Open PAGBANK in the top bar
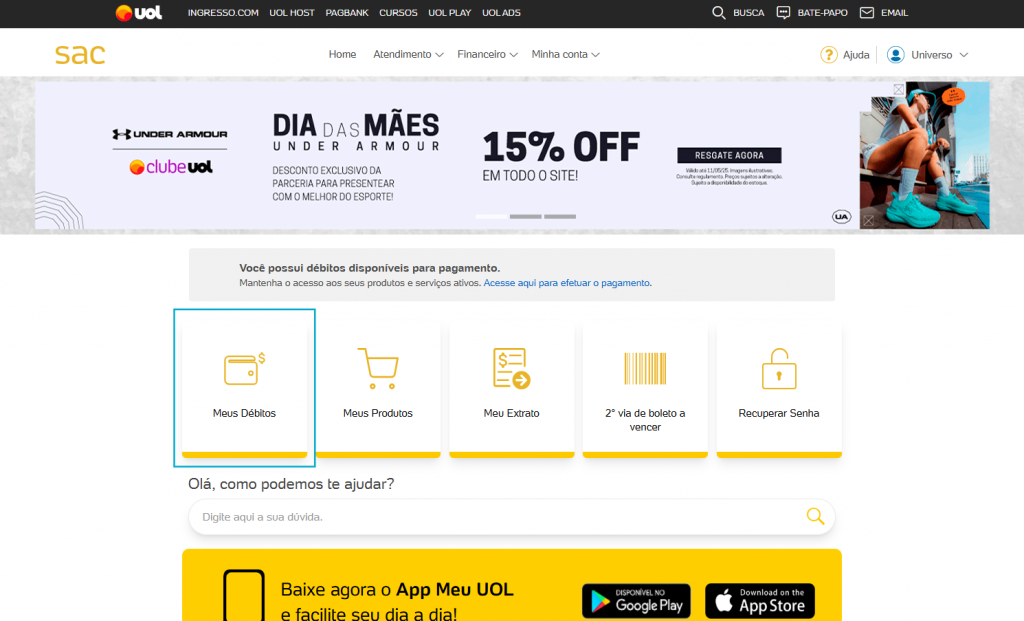The width and height of the screenshot is (1024, 621). click(x=347, y=13)
